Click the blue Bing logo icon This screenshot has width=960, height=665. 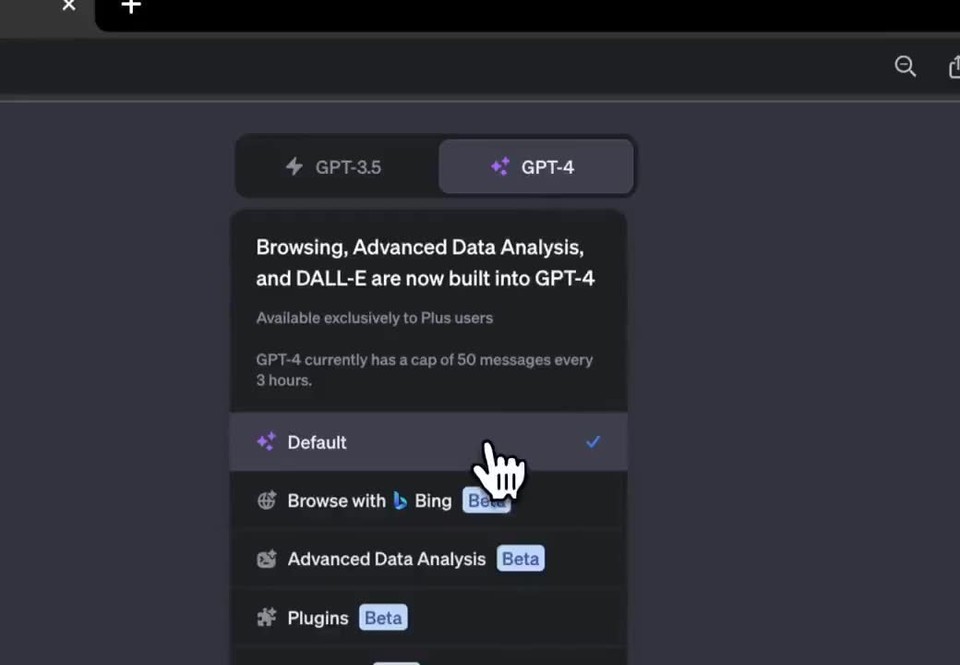(400, 500)
